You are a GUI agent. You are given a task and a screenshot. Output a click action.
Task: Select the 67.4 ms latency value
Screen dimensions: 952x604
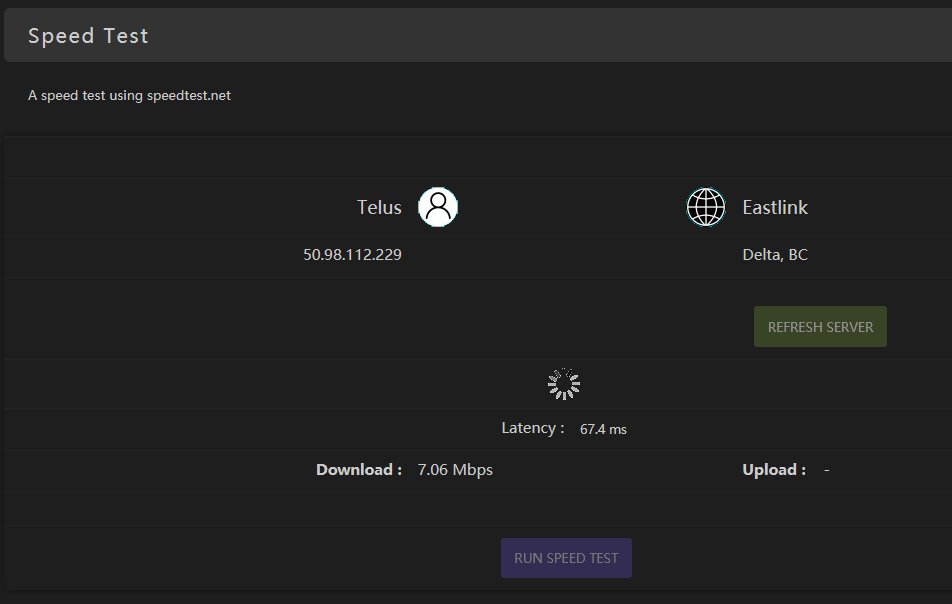point(603,429)
